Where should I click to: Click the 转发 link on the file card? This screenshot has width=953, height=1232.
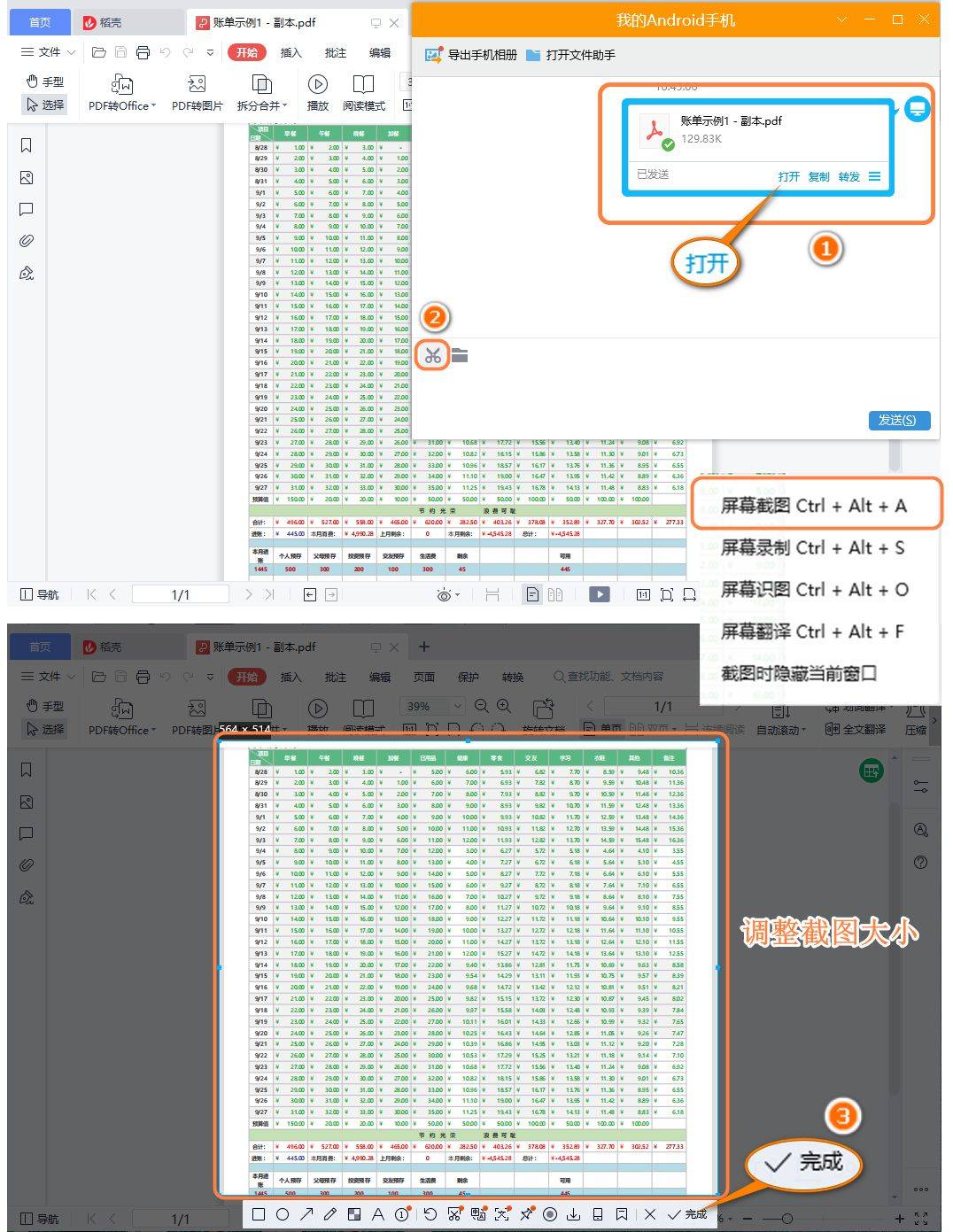coord(848,176)
